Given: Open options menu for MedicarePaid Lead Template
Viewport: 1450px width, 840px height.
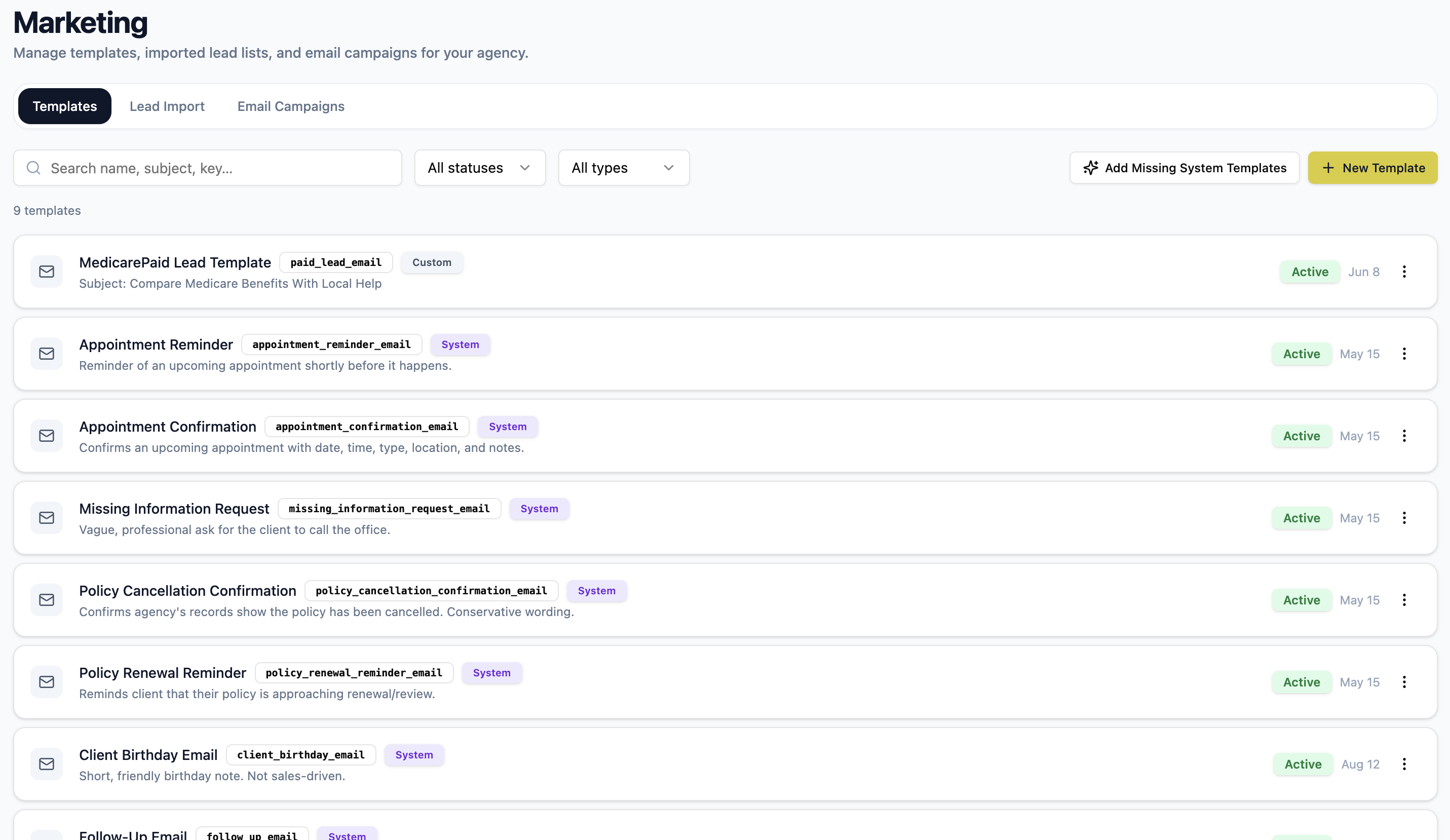Looking at the screenshot, I should pyautogui.click(x=1404, y=272).
